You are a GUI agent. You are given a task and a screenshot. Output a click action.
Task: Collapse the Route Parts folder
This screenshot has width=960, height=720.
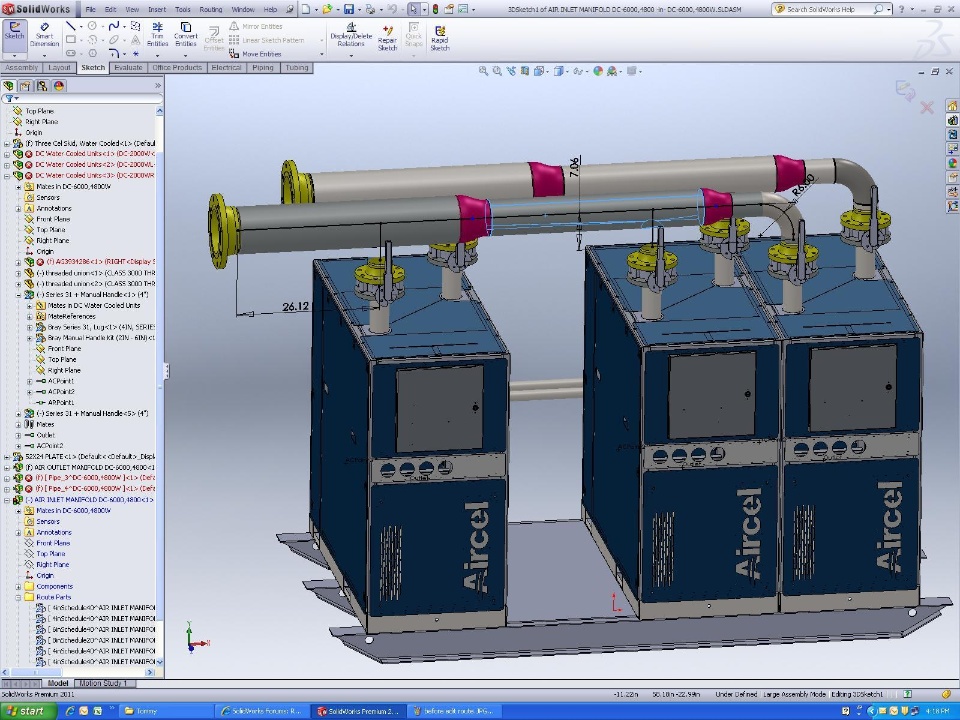(18, 597)
